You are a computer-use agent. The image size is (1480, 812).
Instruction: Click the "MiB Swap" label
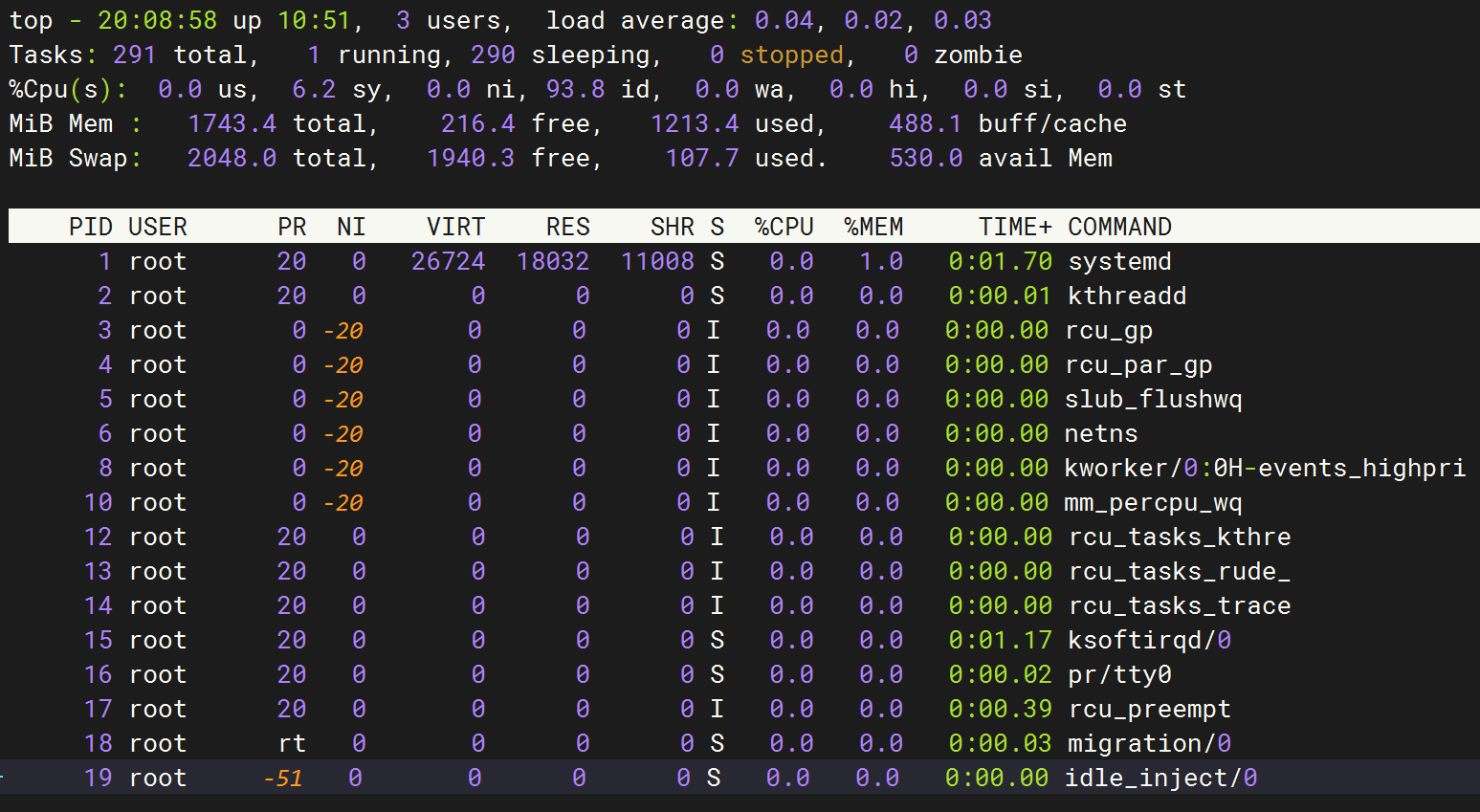pos(68,158)
